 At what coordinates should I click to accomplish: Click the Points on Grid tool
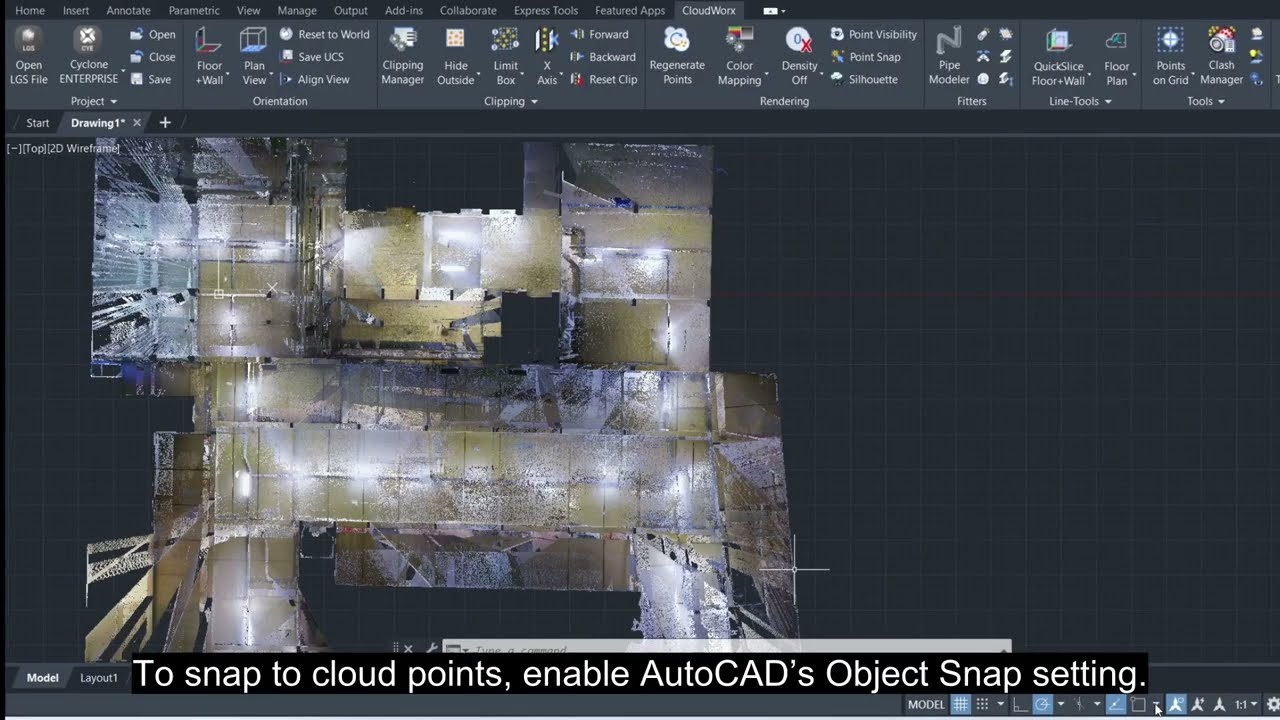tap(1170, 55)
